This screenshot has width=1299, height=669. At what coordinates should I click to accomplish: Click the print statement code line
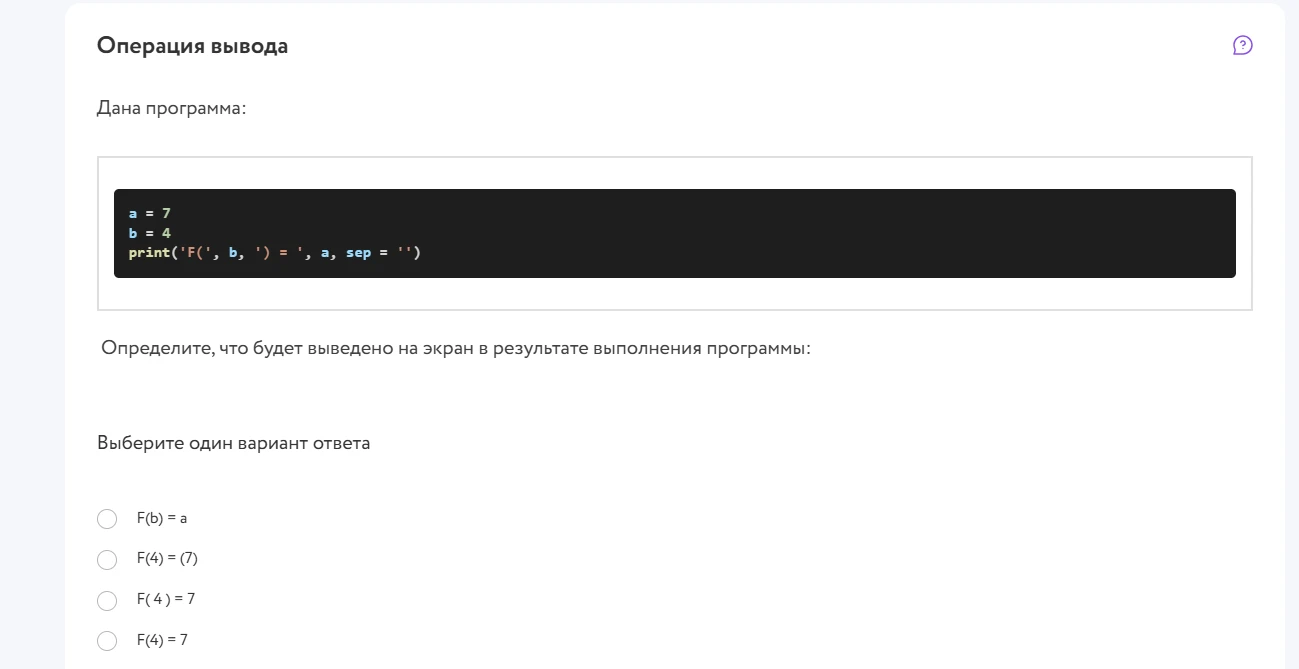(275, 253)
